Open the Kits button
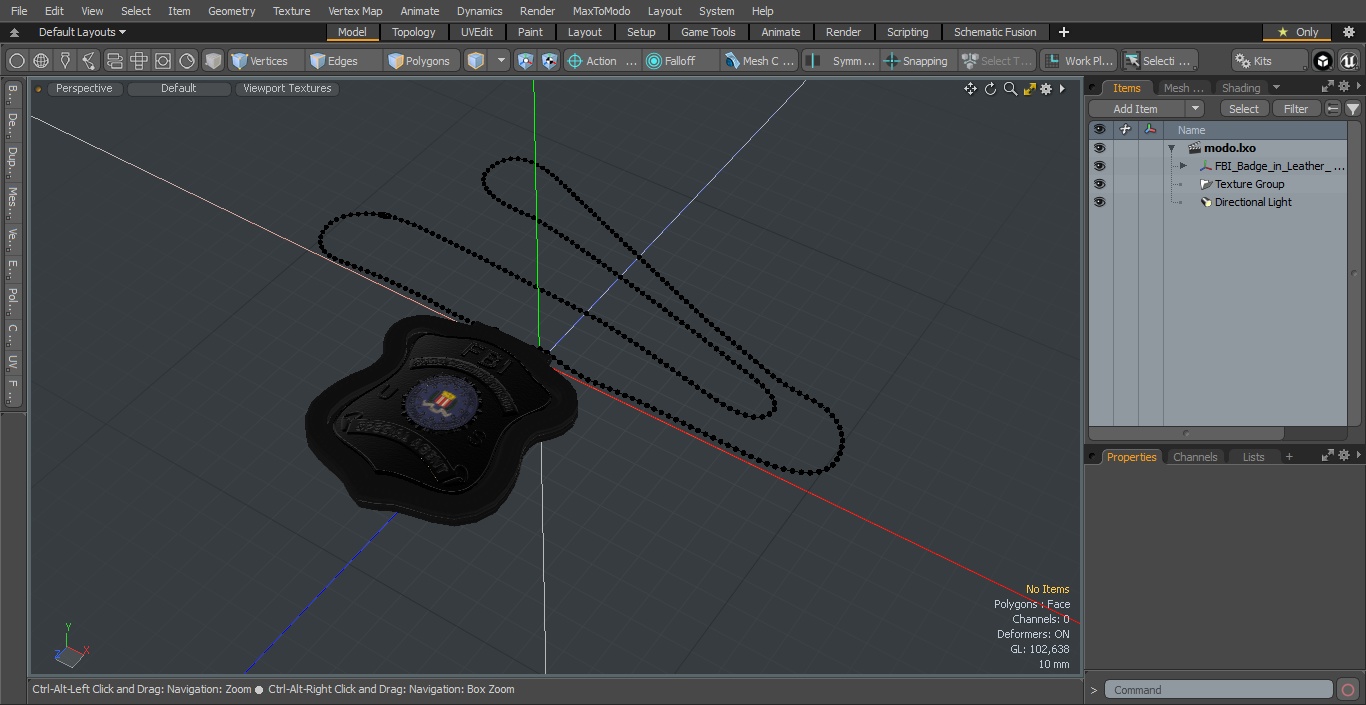This screenshot has width=1366, height=705. click(x=1269, y=61)
